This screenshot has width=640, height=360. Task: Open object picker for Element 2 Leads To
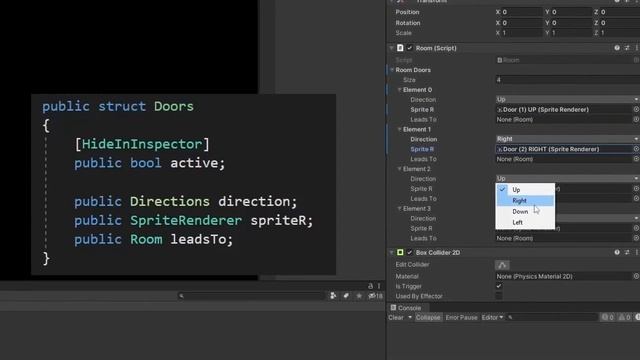coord(636,198)
